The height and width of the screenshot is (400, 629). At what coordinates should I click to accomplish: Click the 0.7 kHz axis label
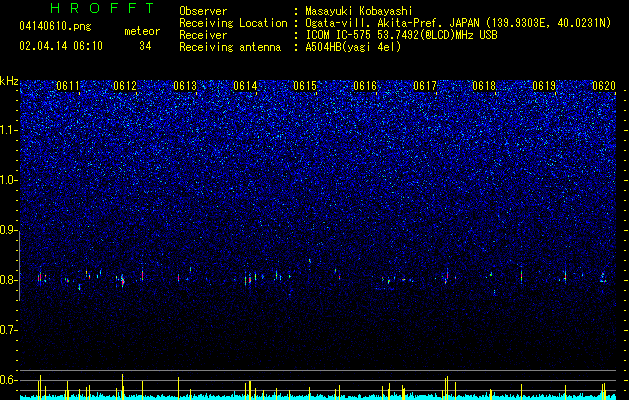(x=9, y=330)
